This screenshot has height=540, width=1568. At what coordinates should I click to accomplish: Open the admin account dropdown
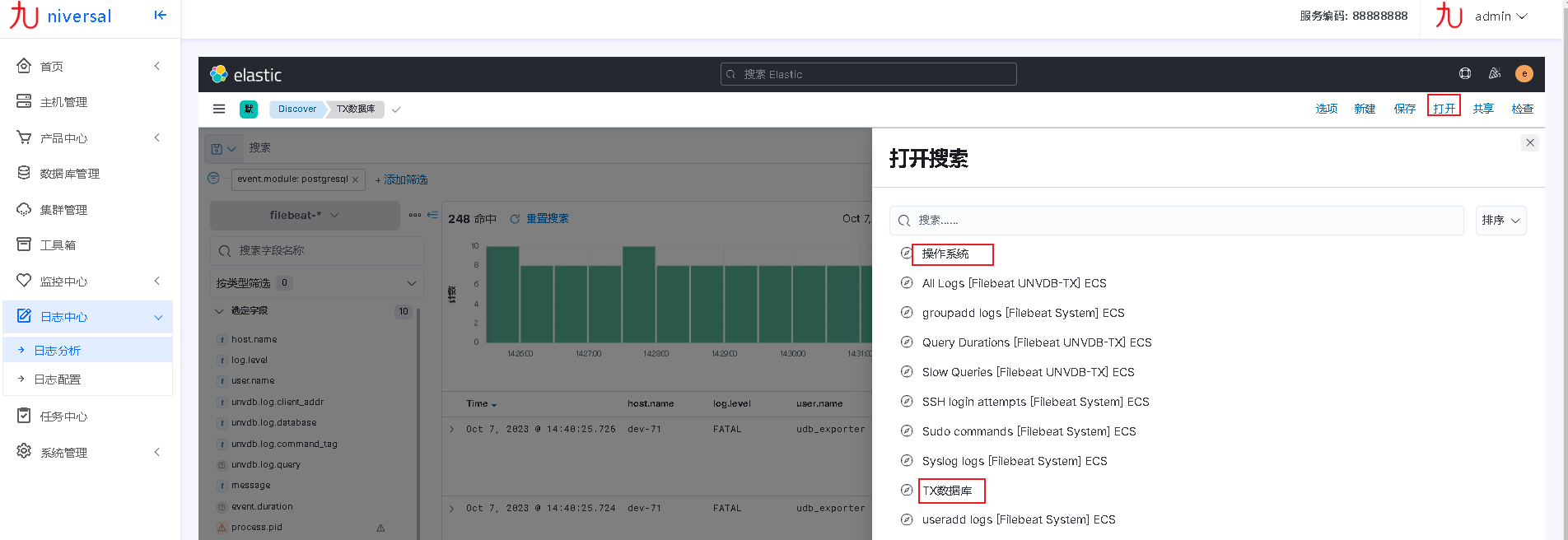(x=1500, y=16)
